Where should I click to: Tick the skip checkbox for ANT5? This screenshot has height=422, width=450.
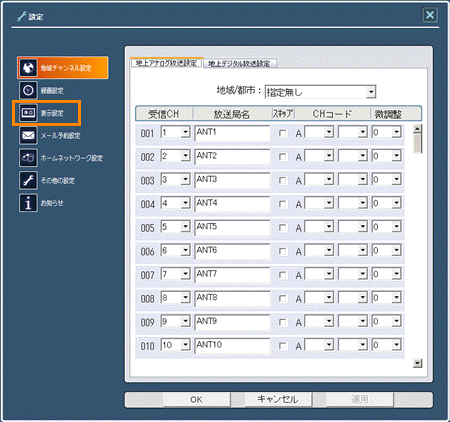click(283, 228)
